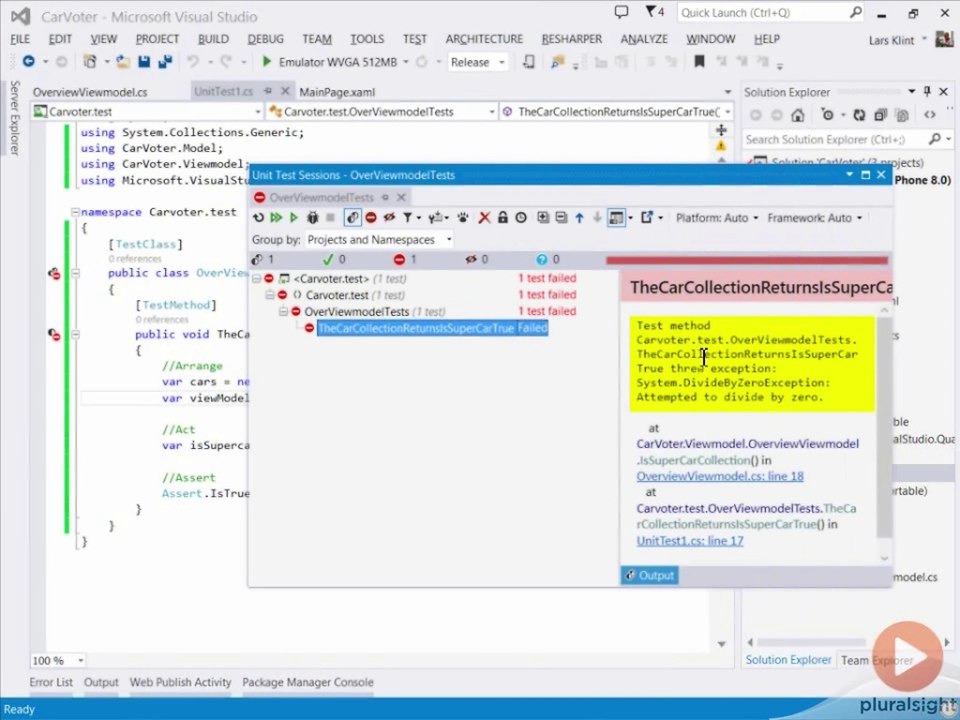Screen dimensions: 960x720
Task: Click the red test progress bar
Action: point(747,260)
